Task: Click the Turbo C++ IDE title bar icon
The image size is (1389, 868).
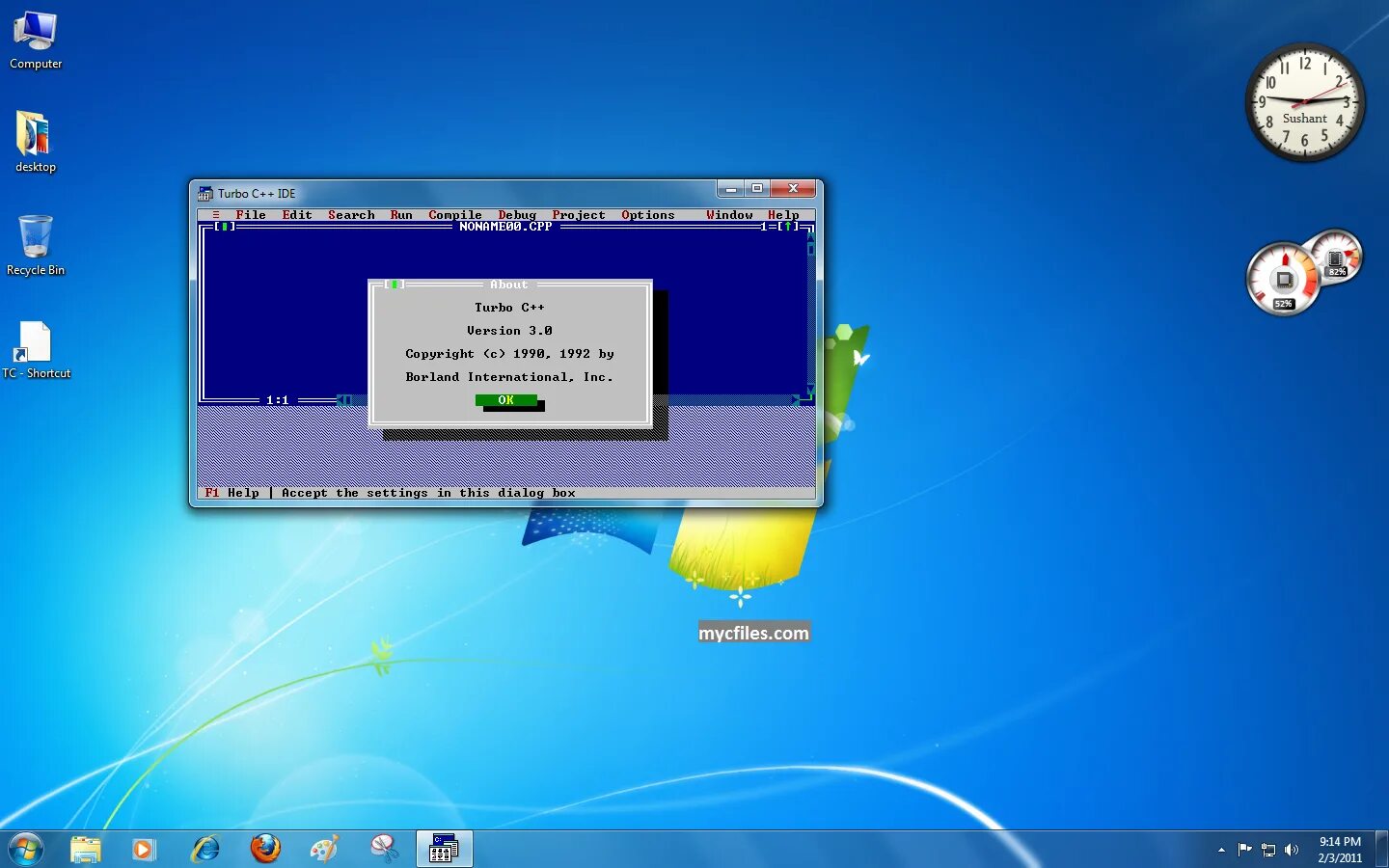Action: [204, 194]
